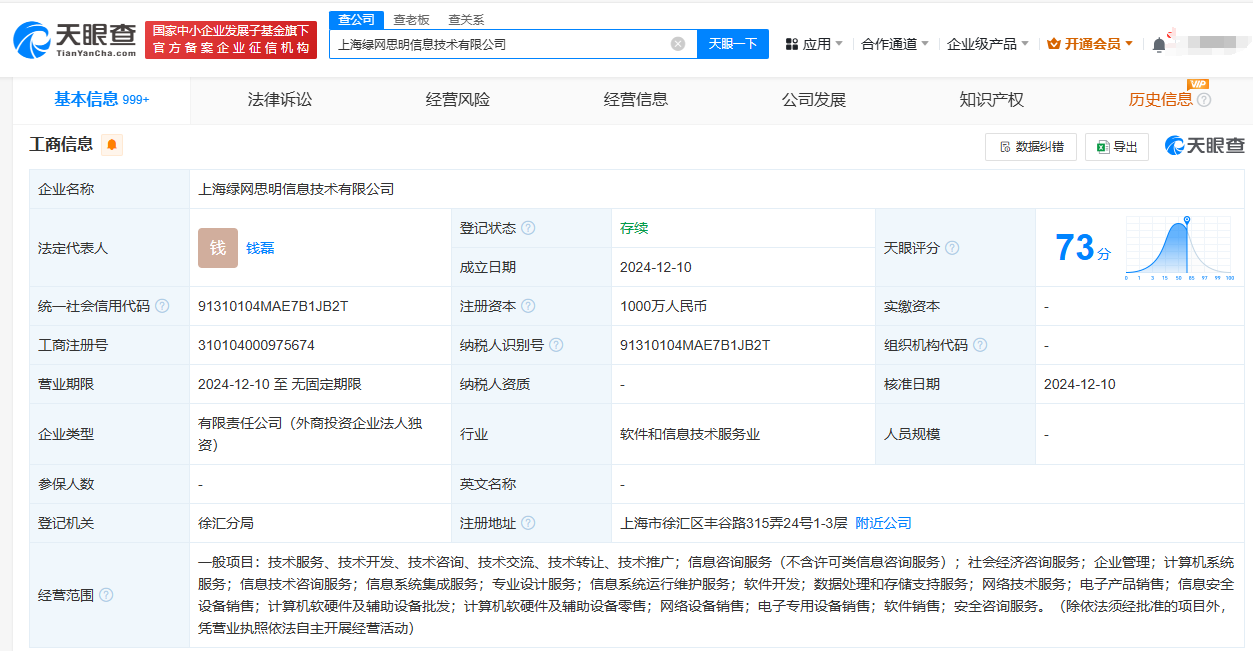
Task: Click the 工商信息 section heading
Action: click(61, 145)
